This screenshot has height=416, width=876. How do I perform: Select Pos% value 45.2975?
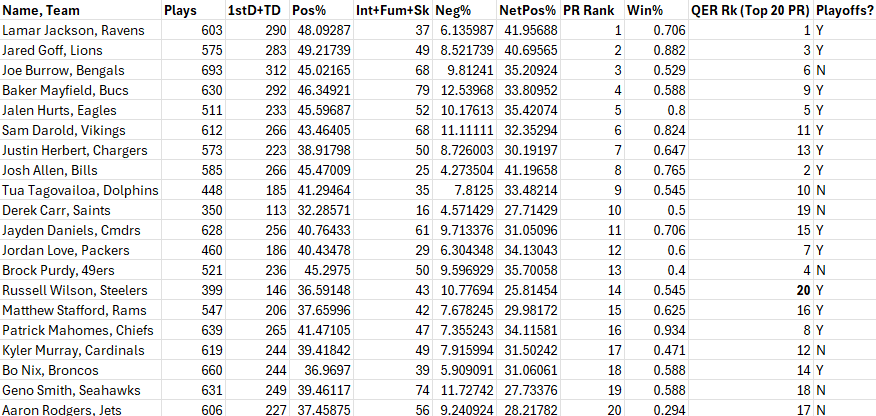coord(321,271)
